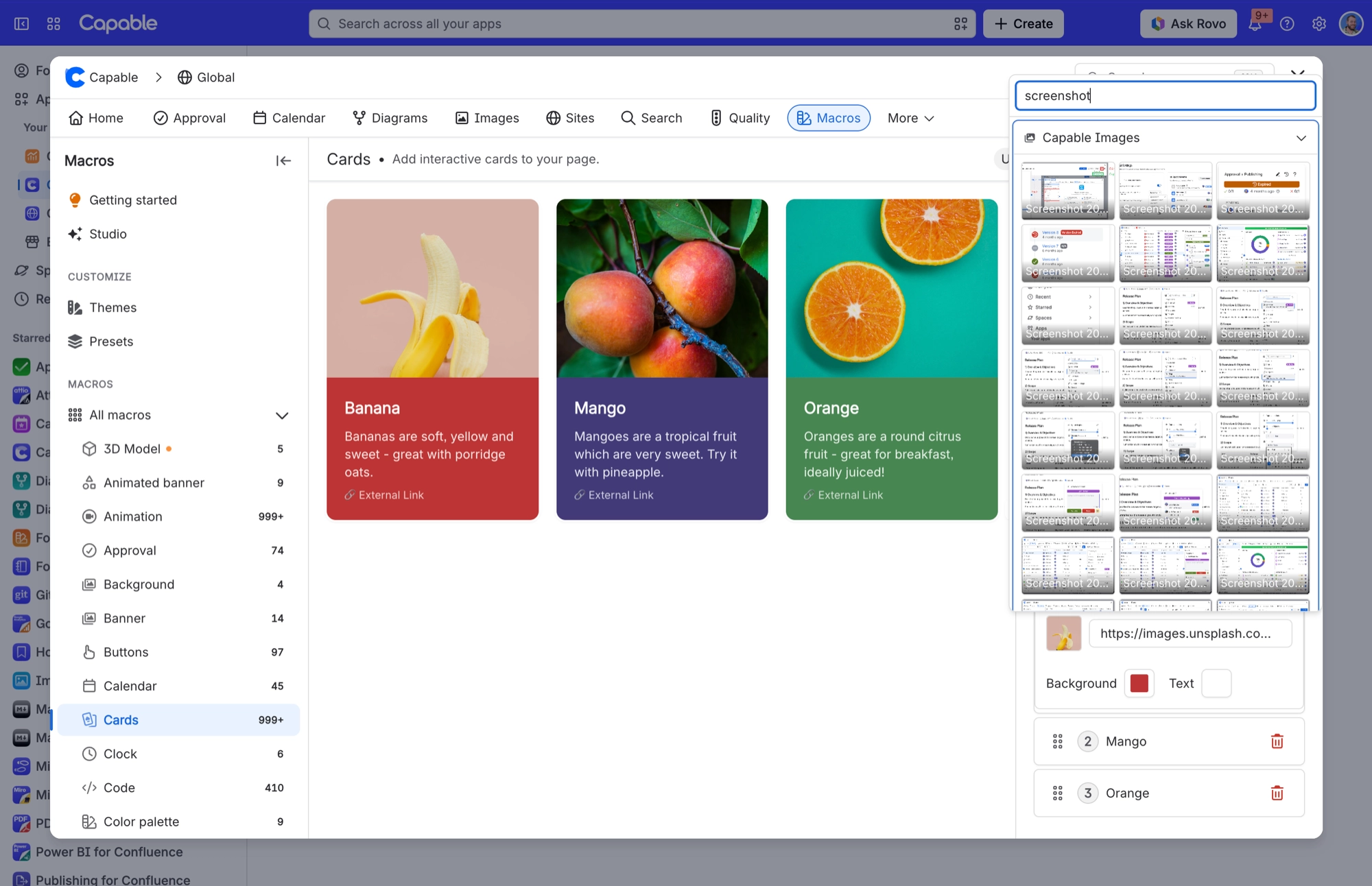Click the Unsplash image URL field
Screen dimensions: 1372x886
(1190, 634)
